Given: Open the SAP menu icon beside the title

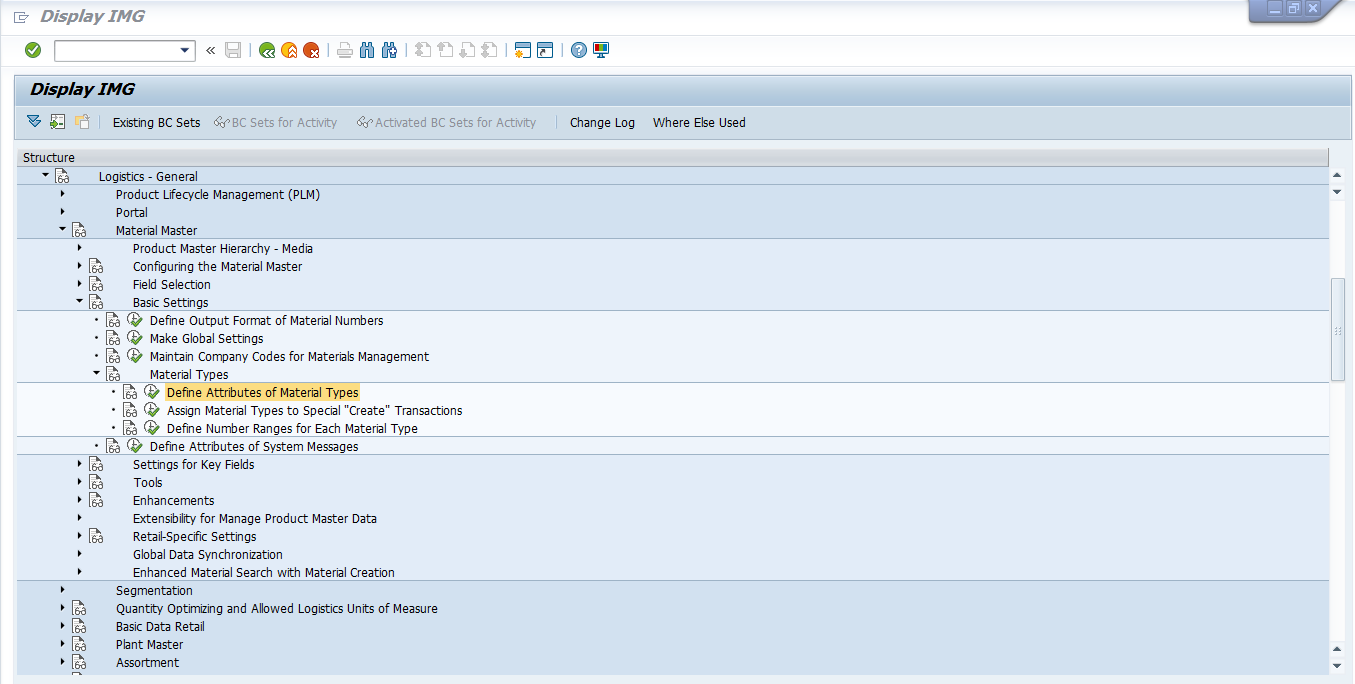Looking at the screenshot, I should coord(21,17).
